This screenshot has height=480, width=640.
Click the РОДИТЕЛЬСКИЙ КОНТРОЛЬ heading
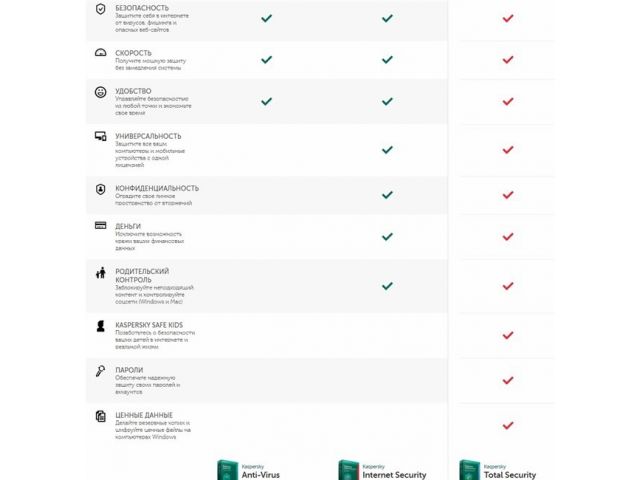click(x=142, y=275)
